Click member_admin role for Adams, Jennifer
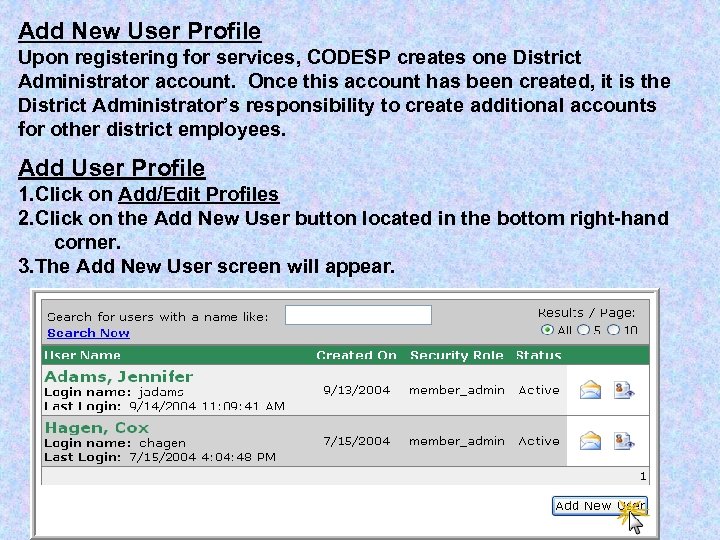The height and width of the screenshot is (540, 720). [x=456, y=390]
